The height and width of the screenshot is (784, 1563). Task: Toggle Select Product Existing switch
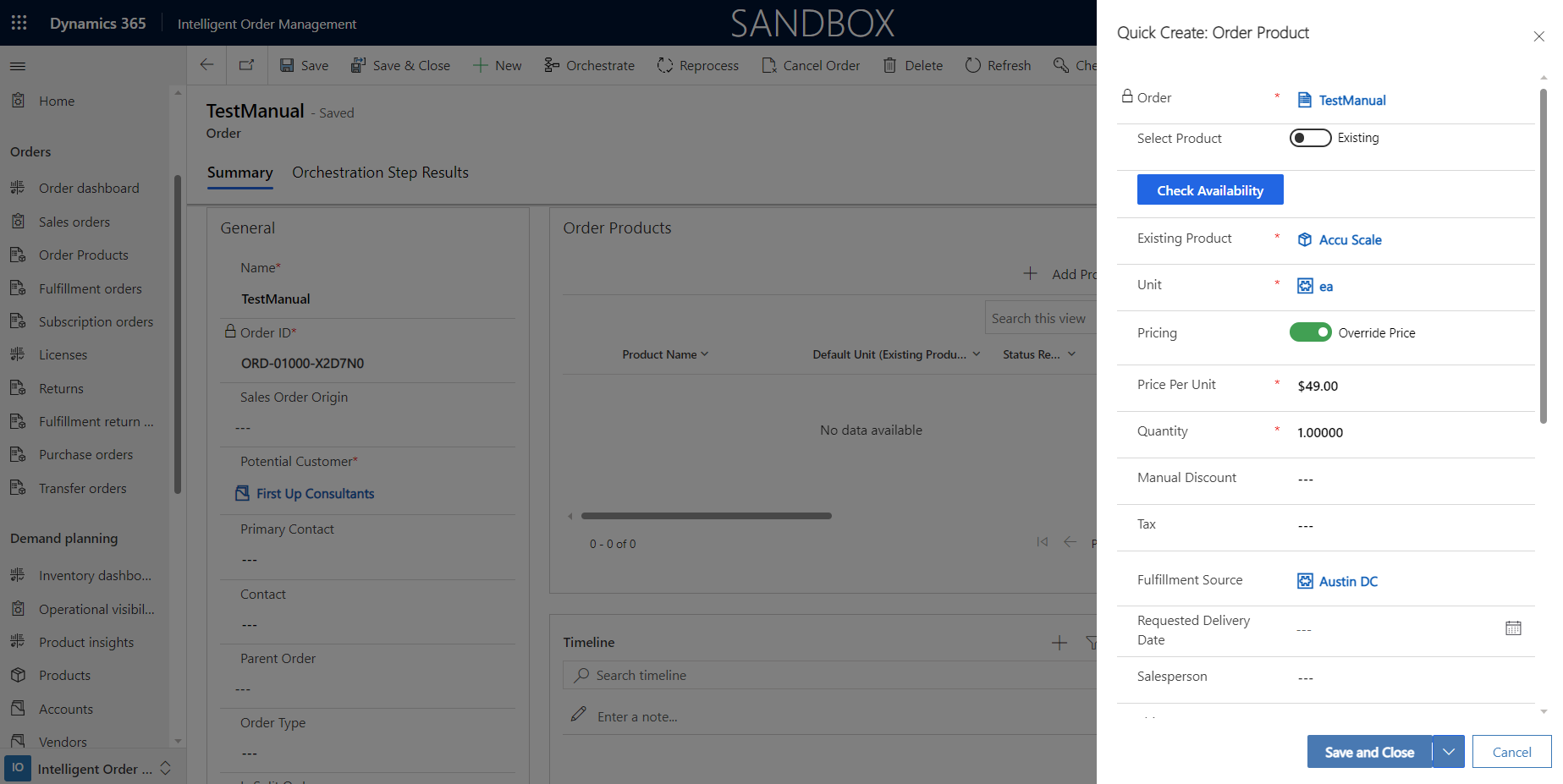[x=1310, y=138]
